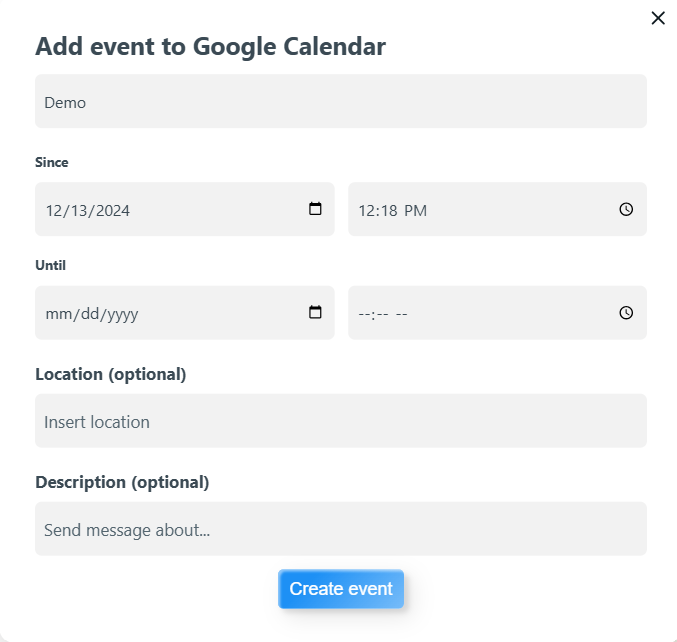Close the Add event dialog

(x=657, y=18)
